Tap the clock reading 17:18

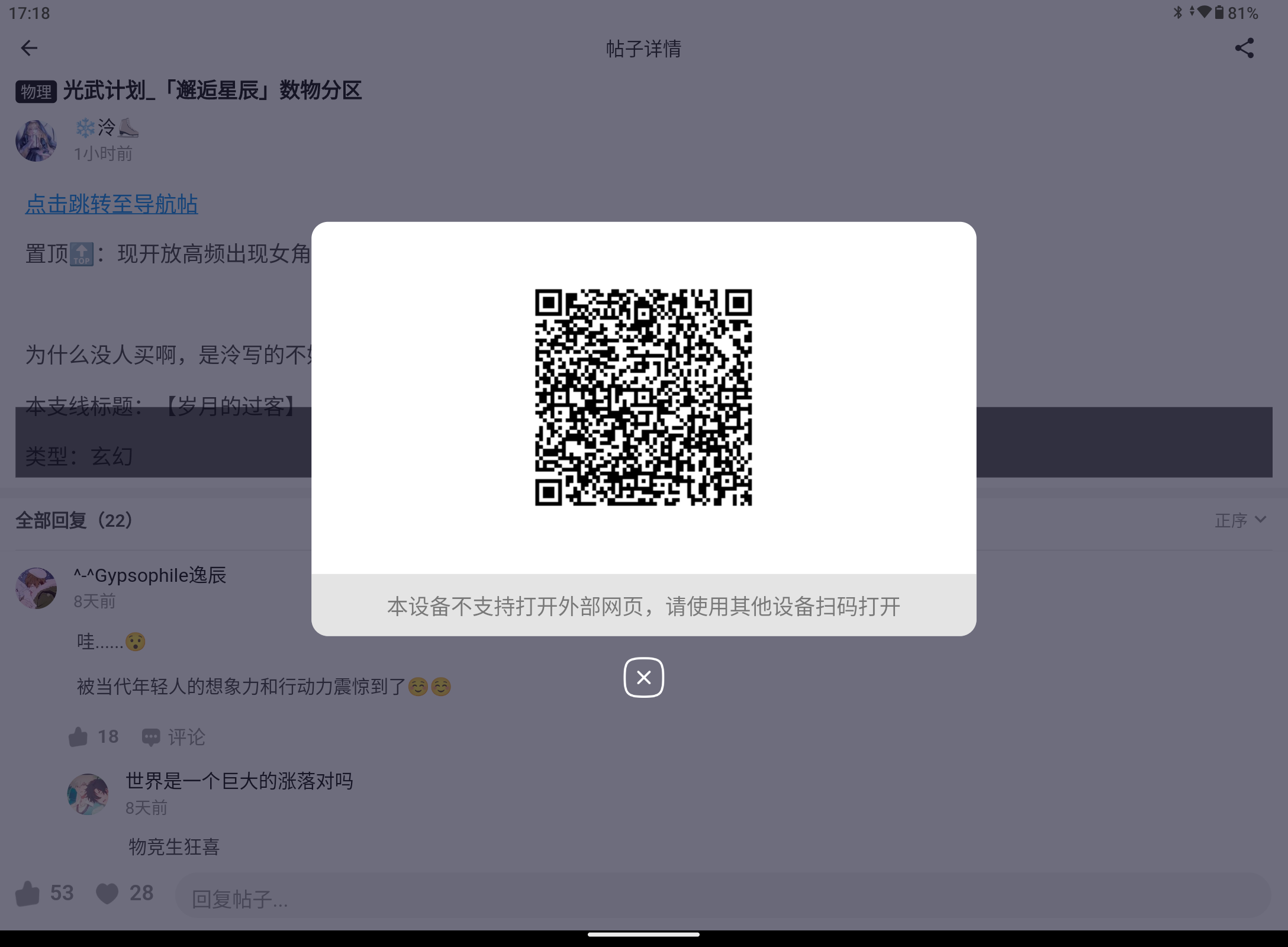tap(30, 13)
